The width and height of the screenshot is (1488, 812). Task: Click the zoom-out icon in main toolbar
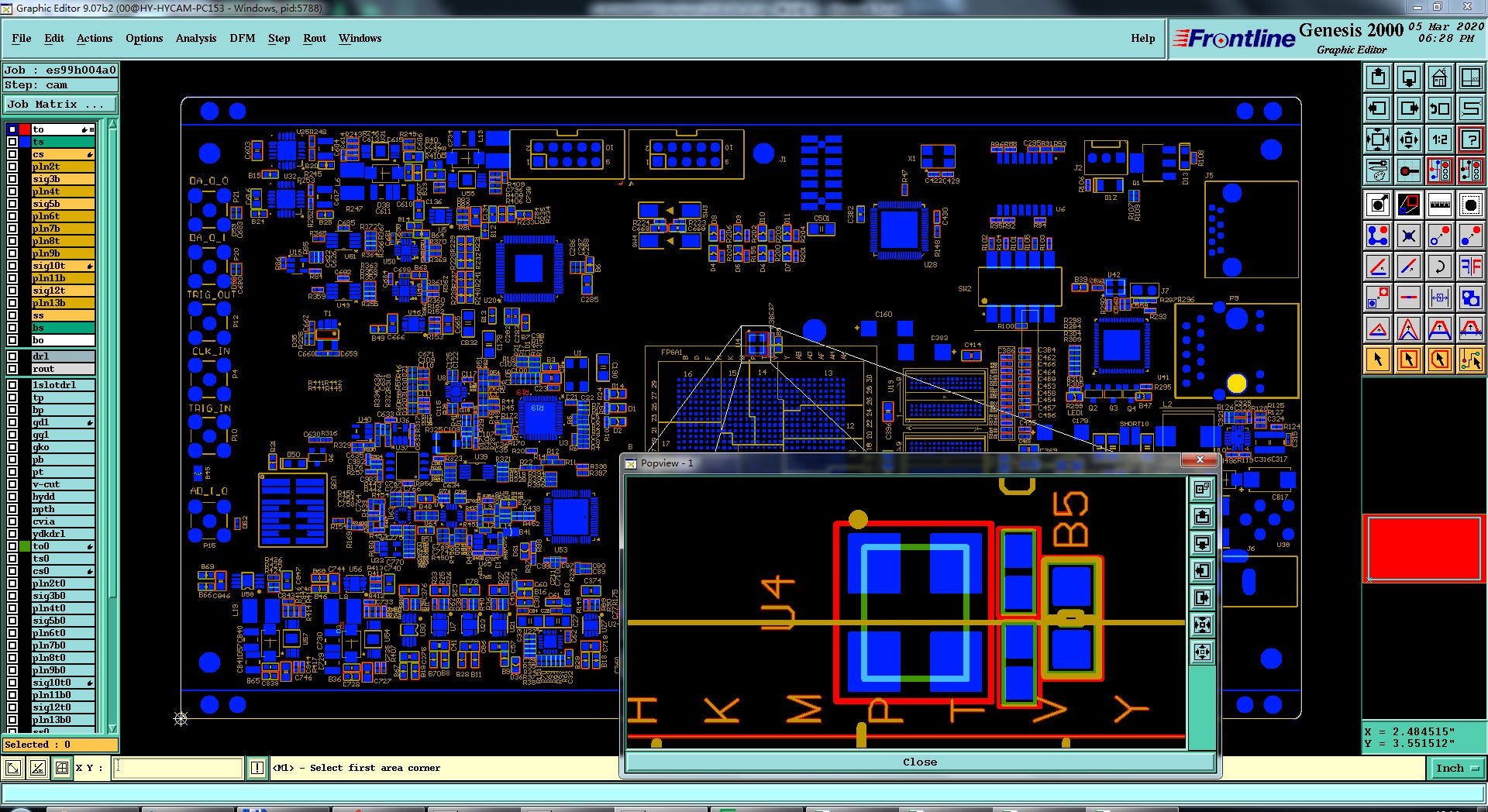(x=1409, y=139)
